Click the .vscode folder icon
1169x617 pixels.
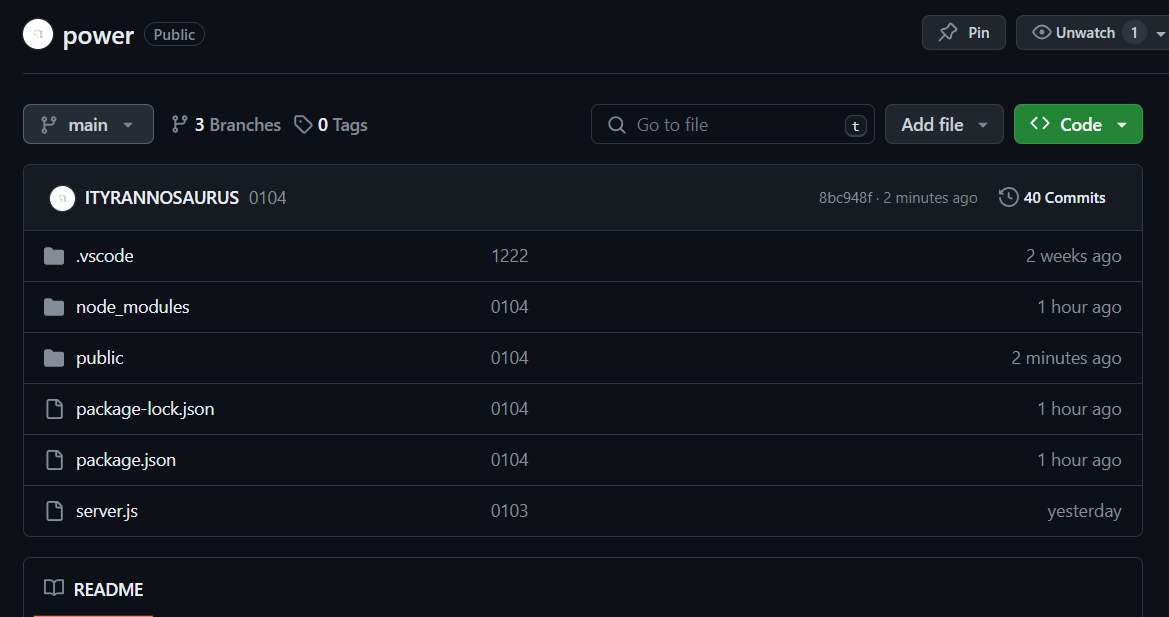(54, 256)
